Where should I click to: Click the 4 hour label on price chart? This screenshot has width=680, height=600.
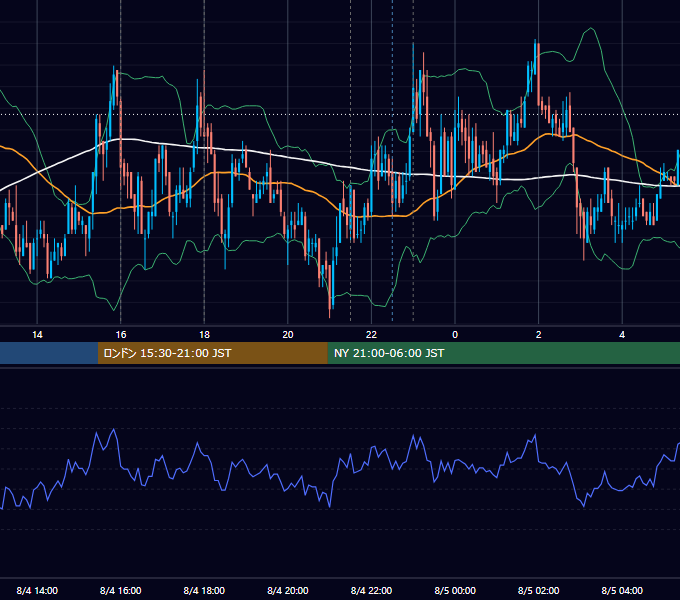click(x=622, y=335)
